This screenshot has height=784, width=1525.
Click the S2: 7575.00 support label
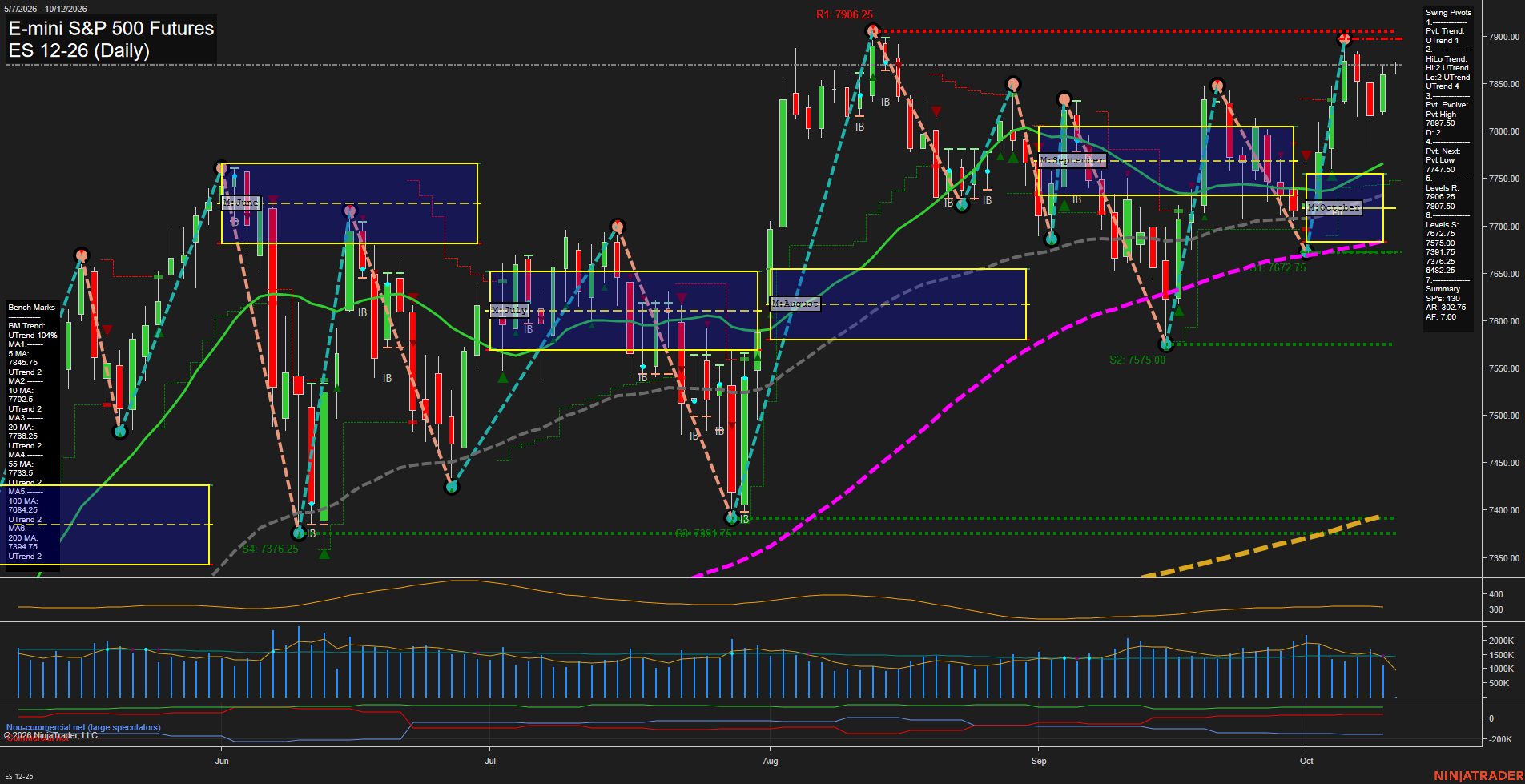pyautogui.click(x=1137, y=360)
